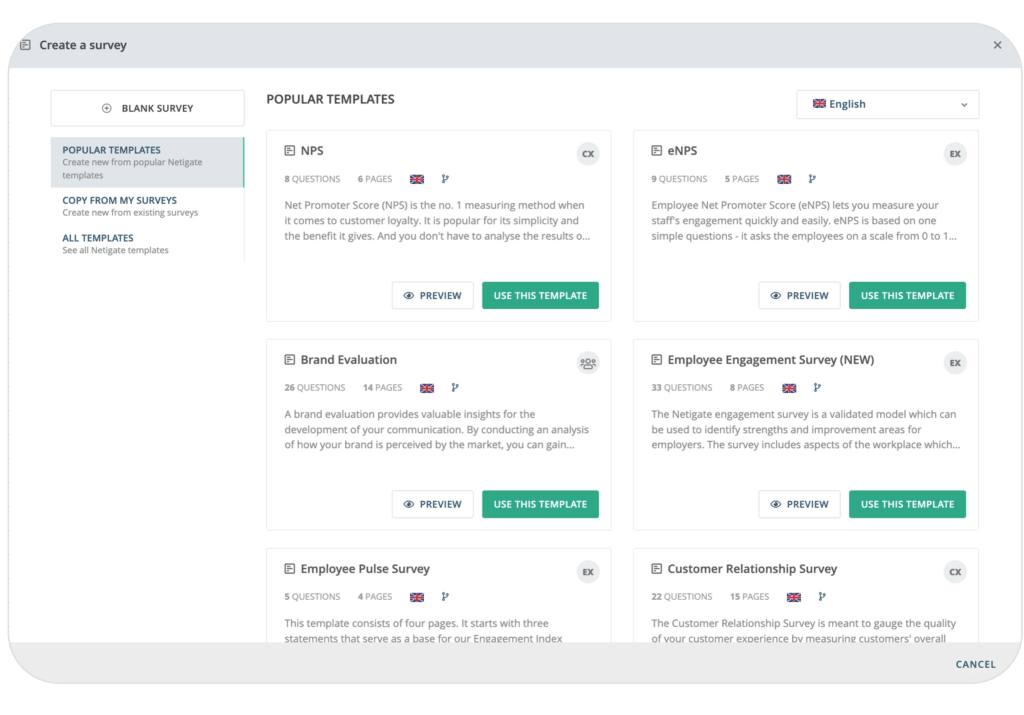Click the Customer Relationship Survey title
1024x715 pixels.
tap(752, 569)
